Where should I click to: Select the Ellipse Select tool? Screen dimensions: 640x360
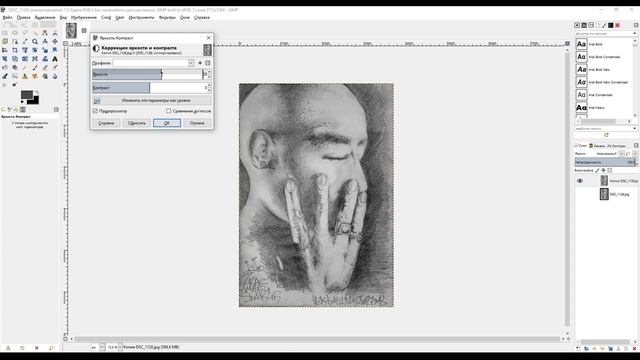coord(15,33)
